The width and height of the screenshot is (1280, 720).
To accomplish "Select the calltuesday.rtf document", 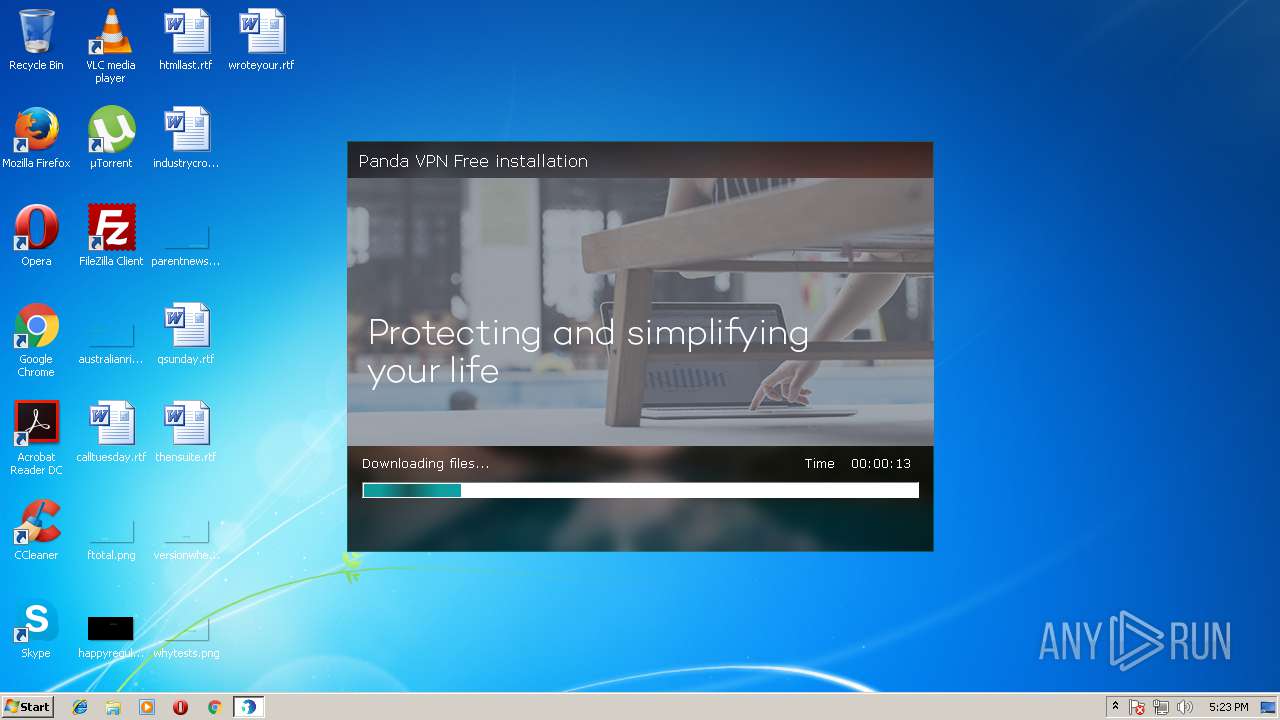I will [111, 432].
